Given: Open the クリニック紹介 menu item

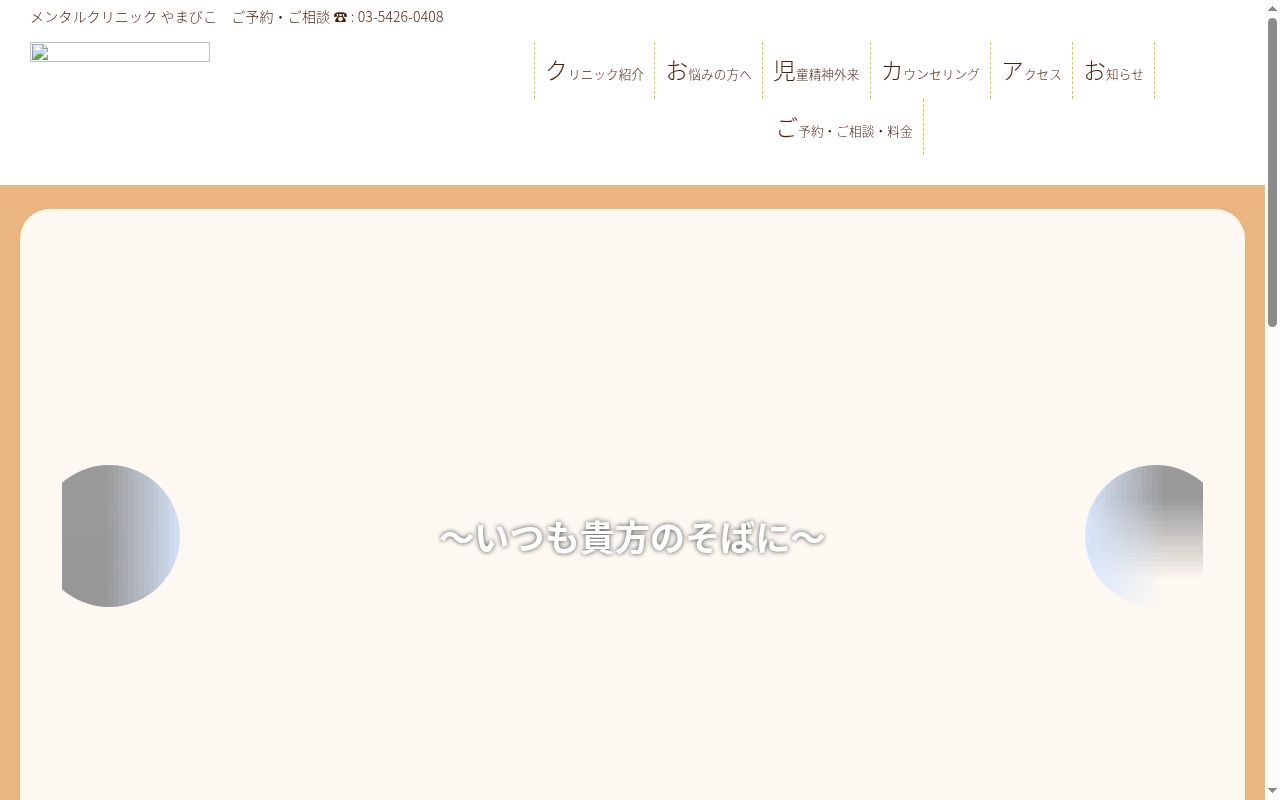Looking at the screenshot, I should [x=595, y=71].
